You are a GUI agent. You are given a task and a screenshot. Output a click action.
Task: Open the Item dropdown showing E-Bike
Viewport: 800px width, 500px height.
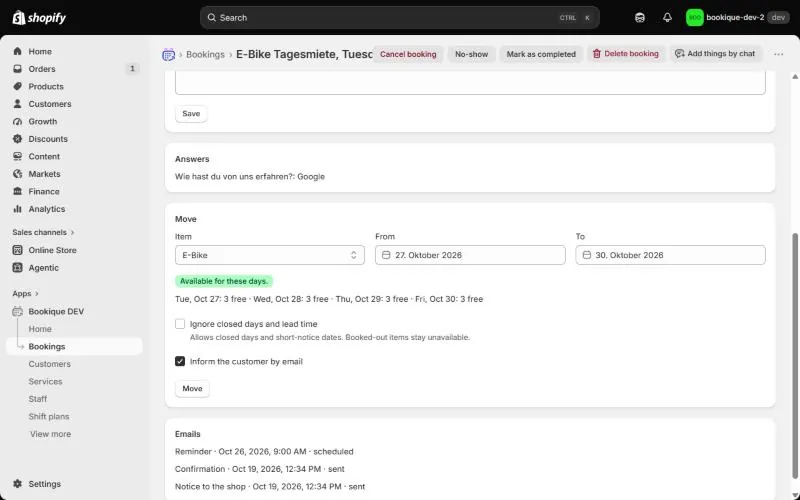click(269, 255)
